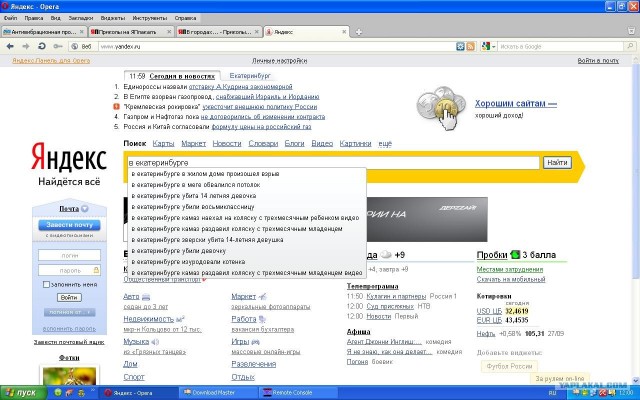The height and width of the screenshot is (400, 640).
Task: Close the Приколы на ЯПлакалъ tab
Action: (x=169, y=32)
